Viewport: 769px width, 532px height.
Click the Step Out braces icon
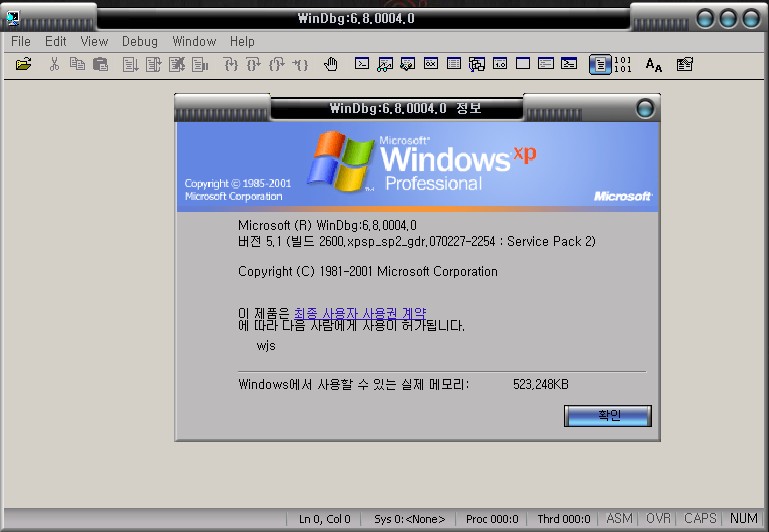(x=277, y=64)
